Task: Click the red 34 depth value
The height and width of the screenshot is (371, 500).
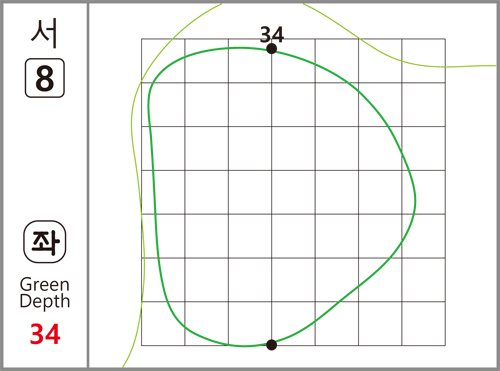Action: 45,334
